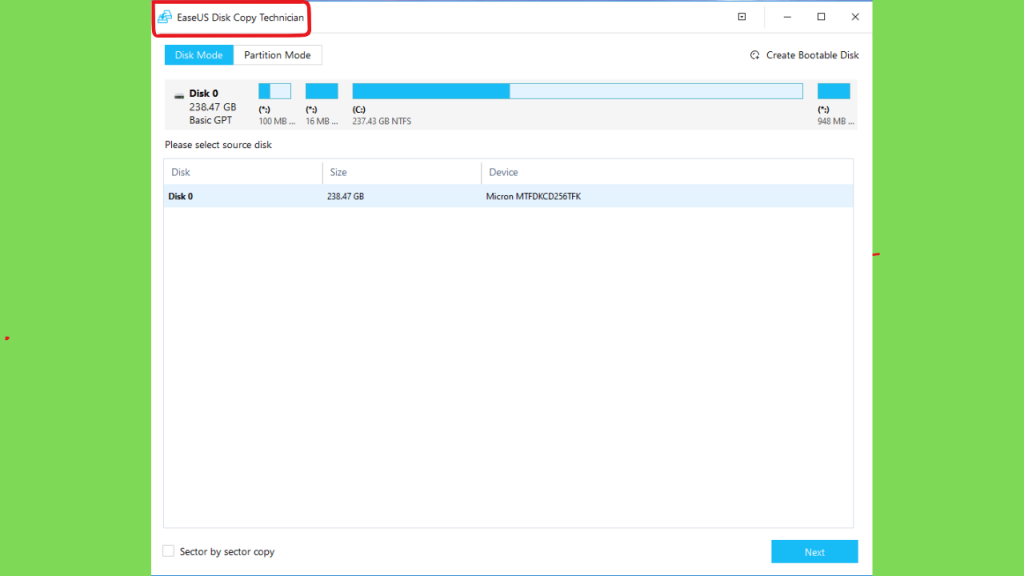The height and width of the screenshot is (576, 1024).
Task: Select the 948 MB partition bar
Action: (x=834, y=91)
